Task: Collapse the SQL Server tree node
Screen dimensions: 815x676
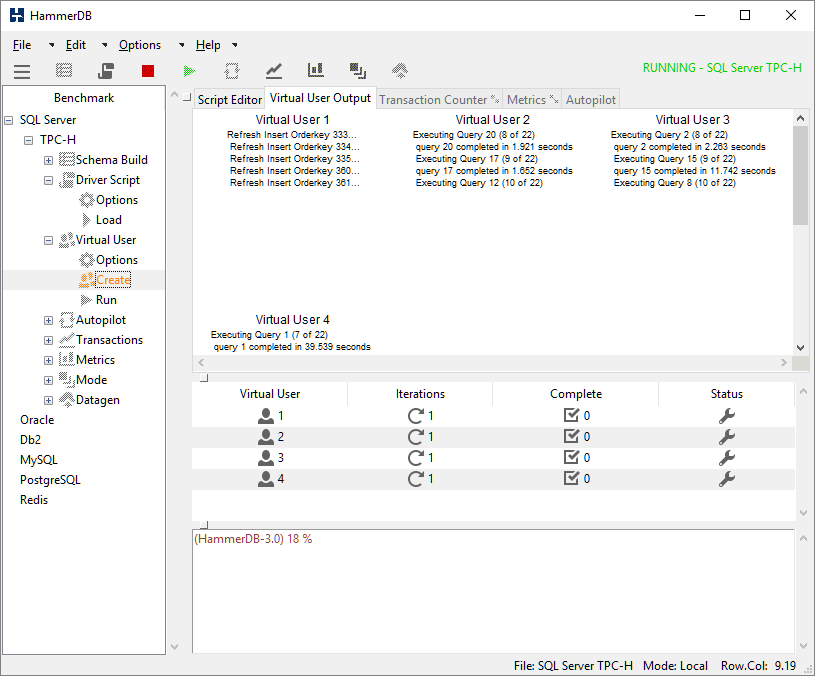Action: (9, 121)
